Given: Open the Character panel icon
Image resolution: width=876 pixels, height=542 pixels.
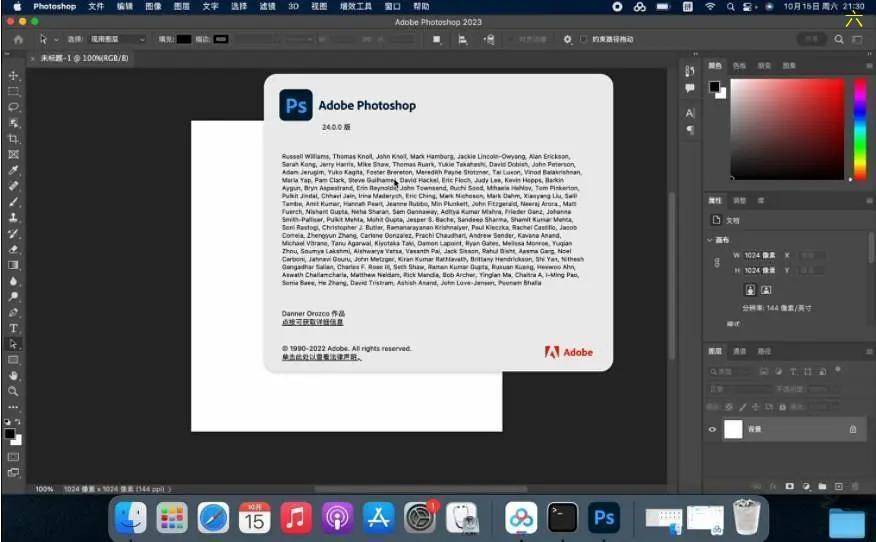Looking at the screenshot, I should 690,113.
